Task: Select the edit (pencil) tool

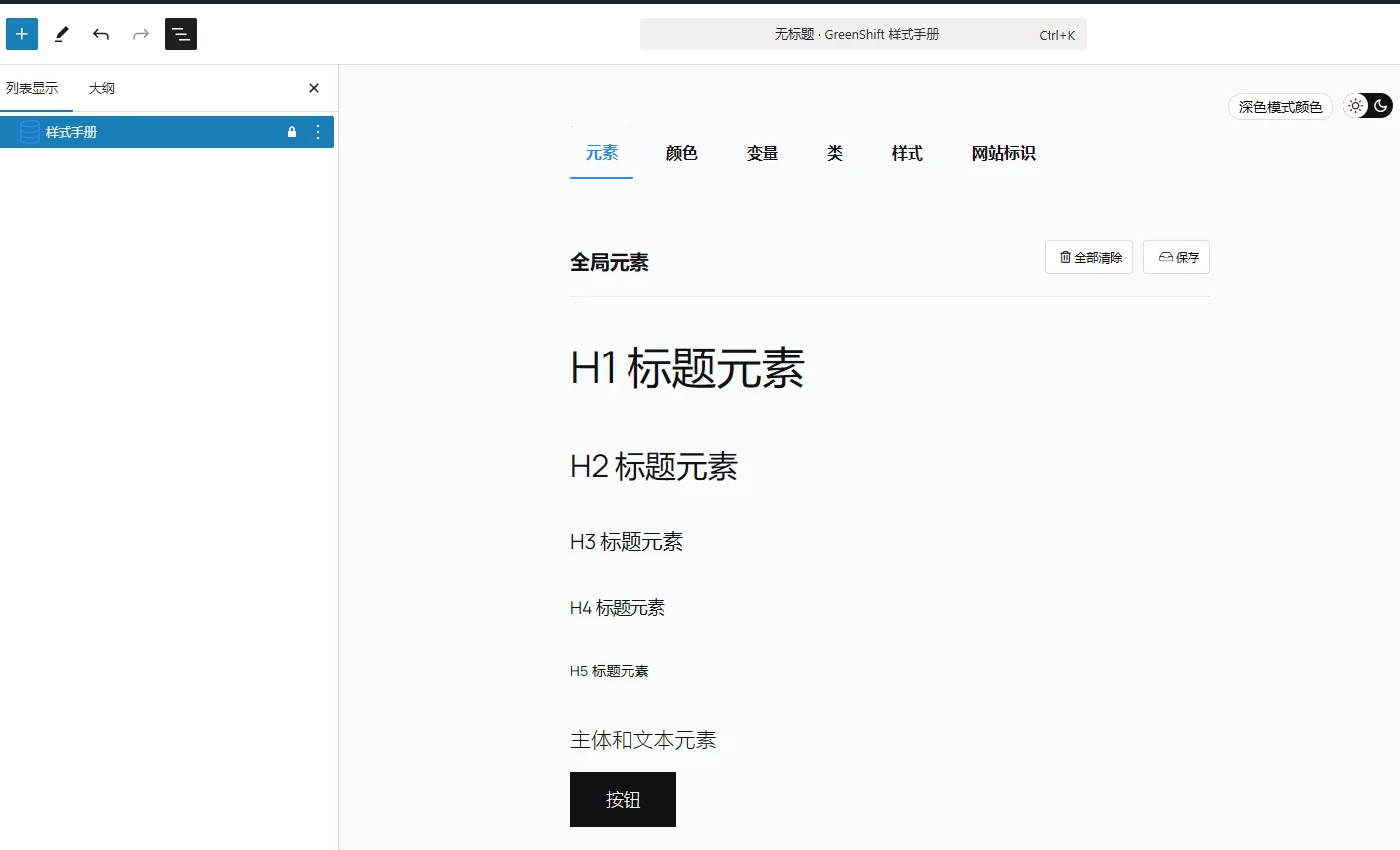Action: [x=61, y=33]
